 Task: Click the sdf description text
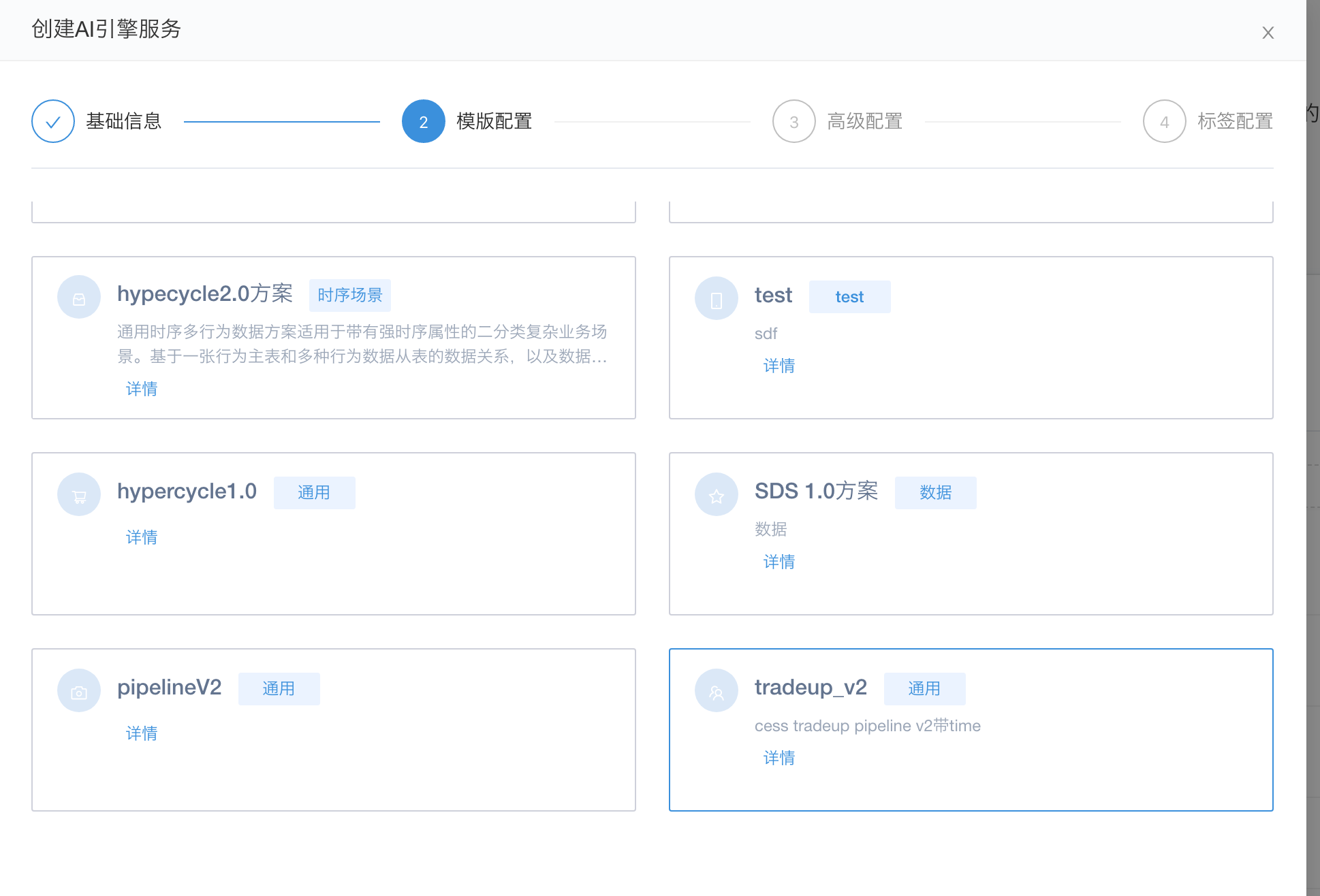pos(766,334)
